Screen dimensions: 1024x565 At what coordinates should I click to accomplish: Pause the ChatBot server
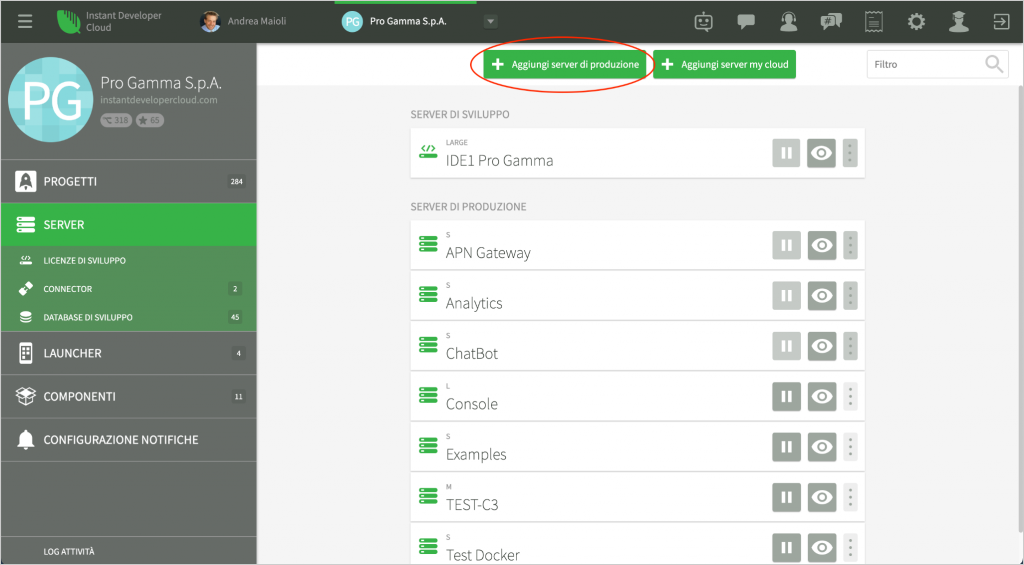click(x=786, y=346)
